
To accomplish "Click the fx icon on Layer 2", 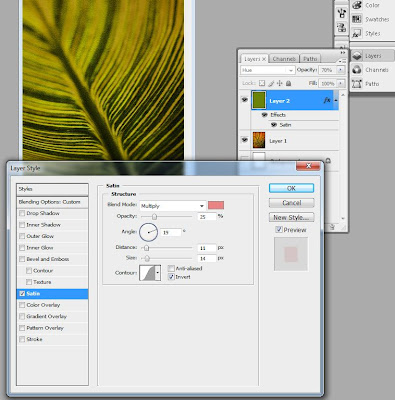I will (327, 100).
